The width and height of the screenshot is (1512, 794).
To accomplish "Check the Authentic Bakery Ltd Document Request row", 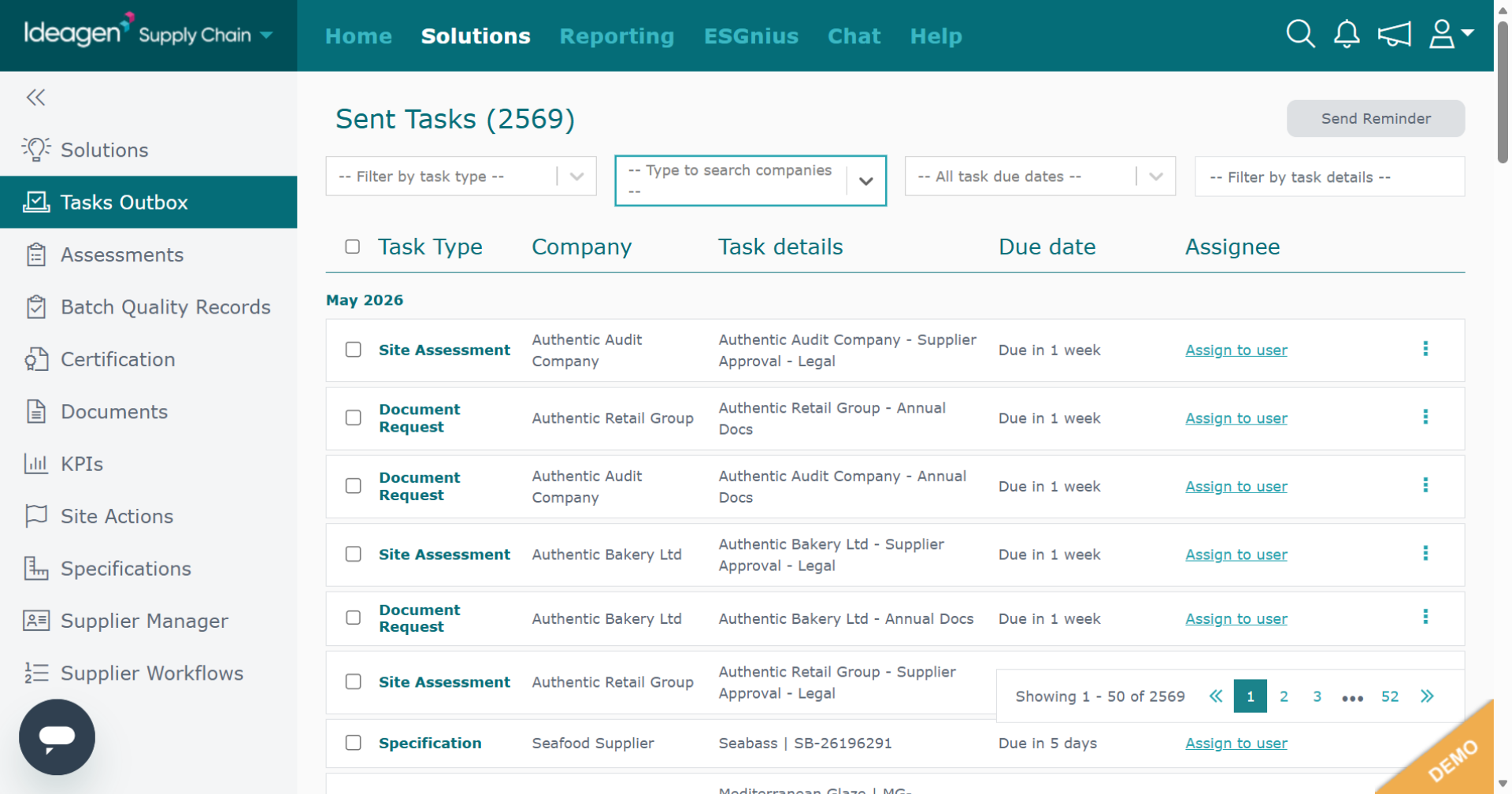I will (x=354, y=618).
